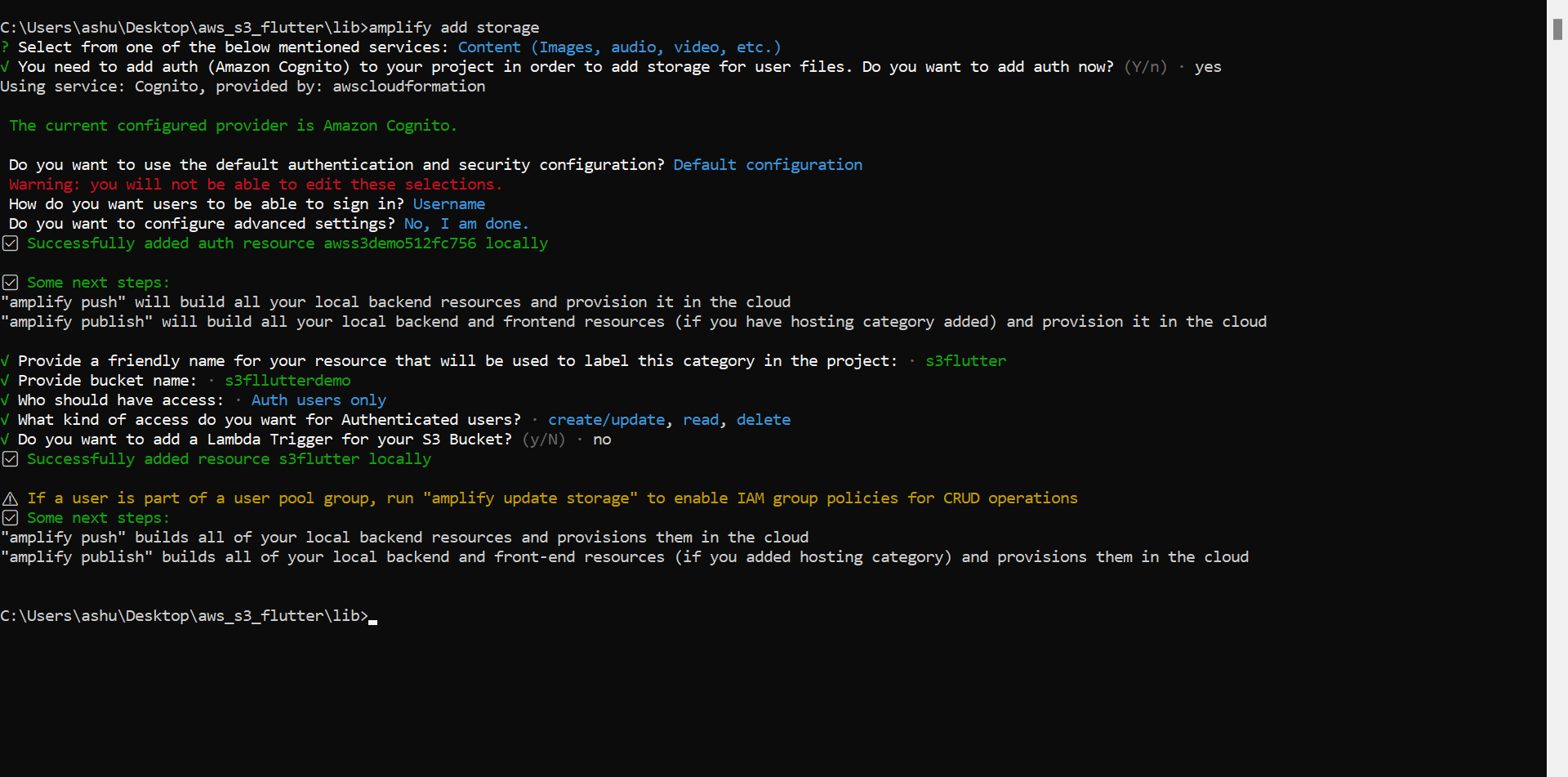
Task: Click the "create/update" permission text
Action: click(606, 420)
